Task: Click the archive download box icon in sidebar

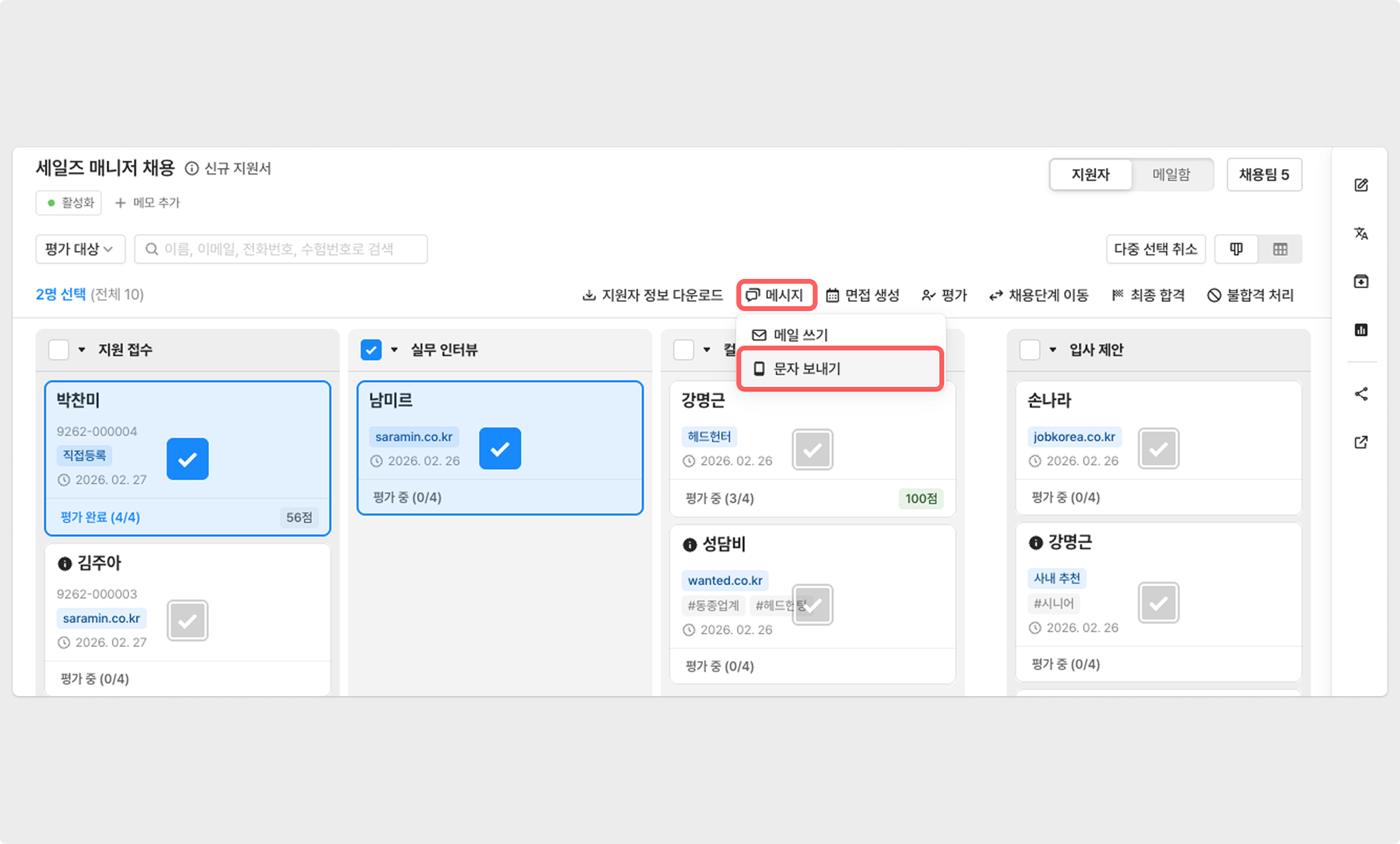Action: point(1361,281)
